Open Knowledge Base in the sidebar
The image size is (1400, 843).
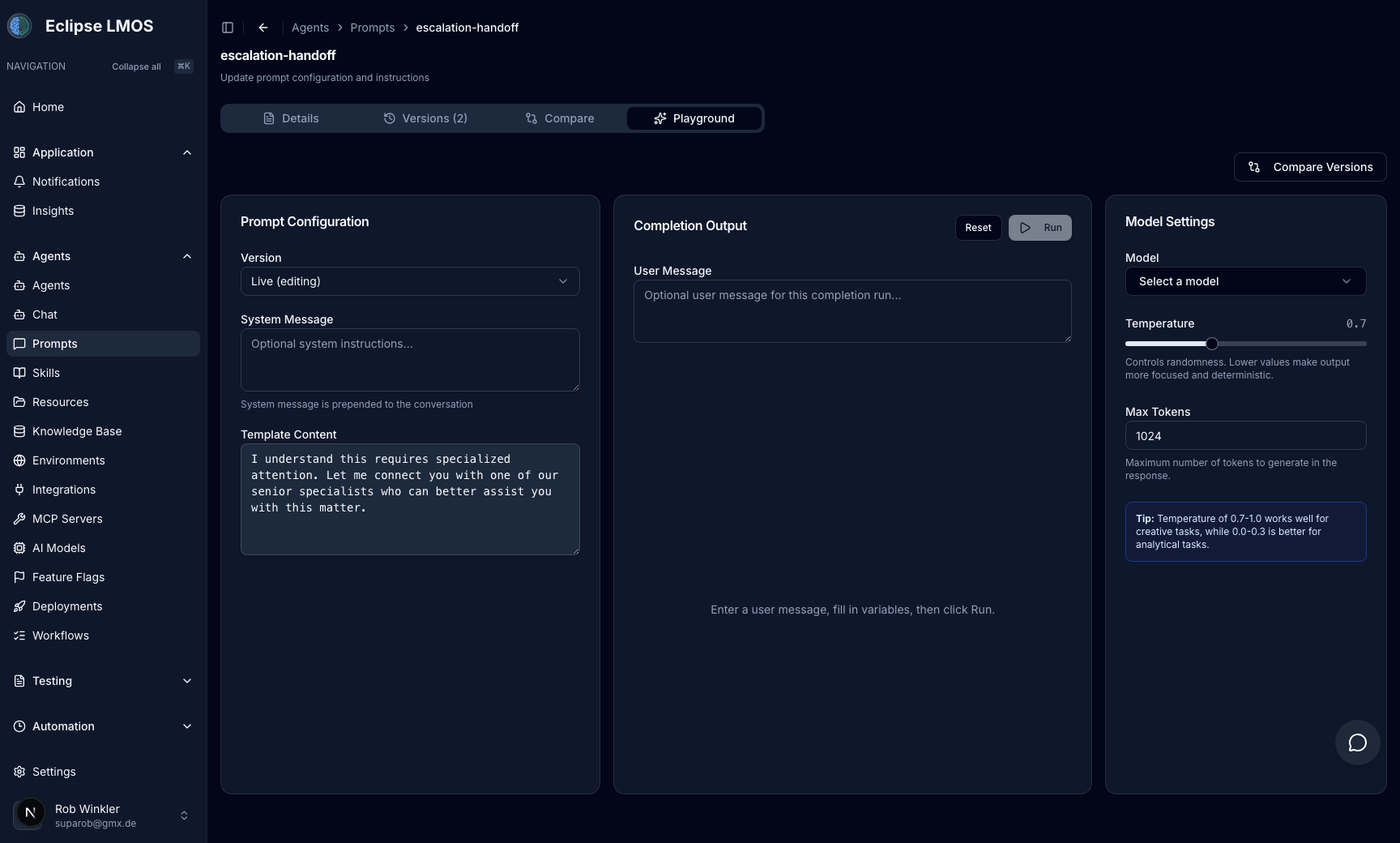pyautogui.click(x=103, y=431)
